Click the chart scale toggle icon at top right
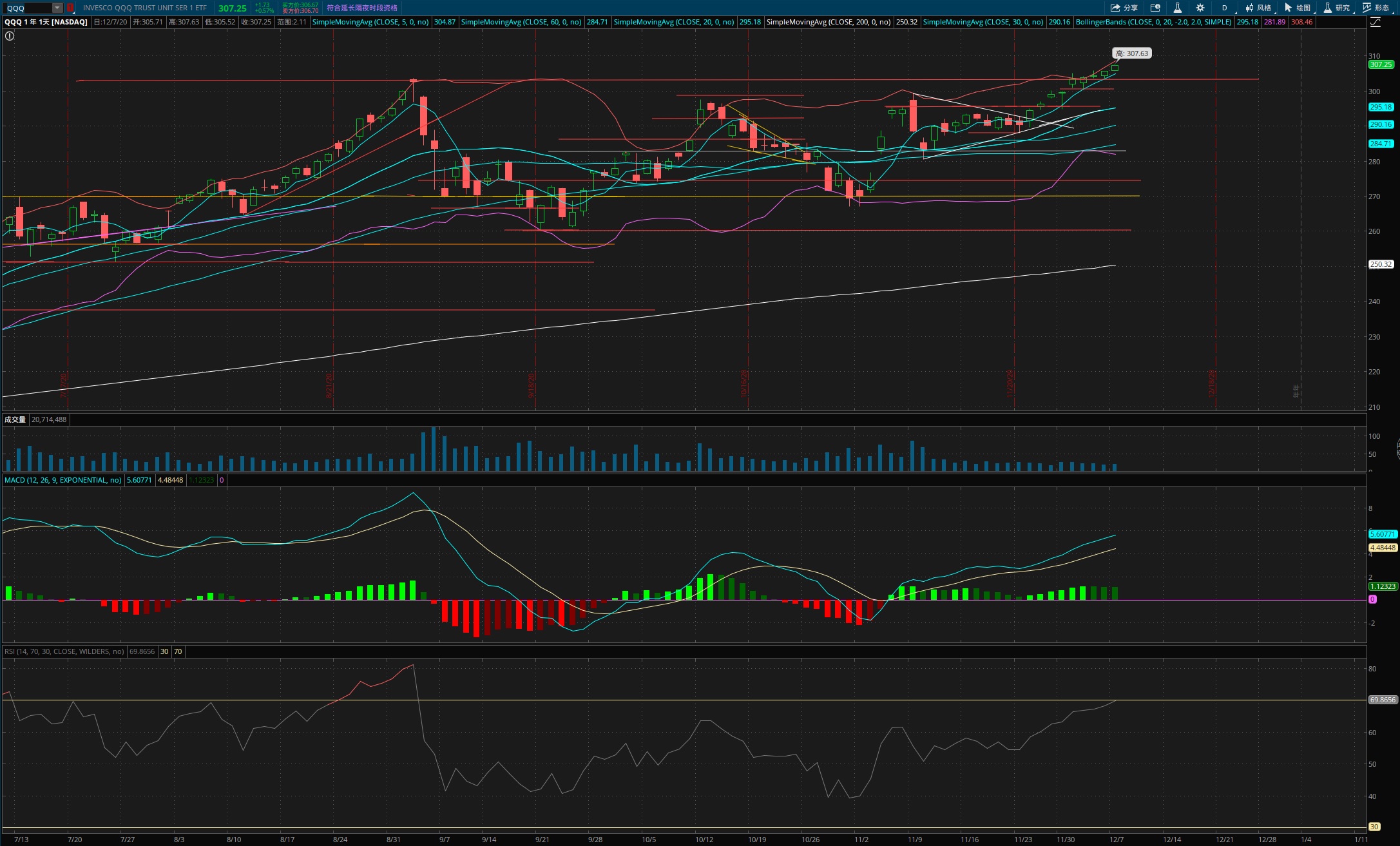The image size is (1400, 846). 1375,22
